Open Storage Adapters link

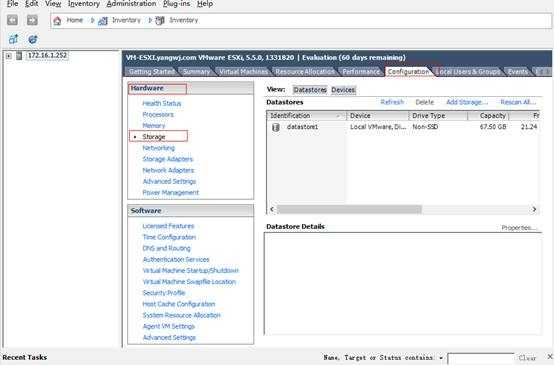[x=167, y=159]
